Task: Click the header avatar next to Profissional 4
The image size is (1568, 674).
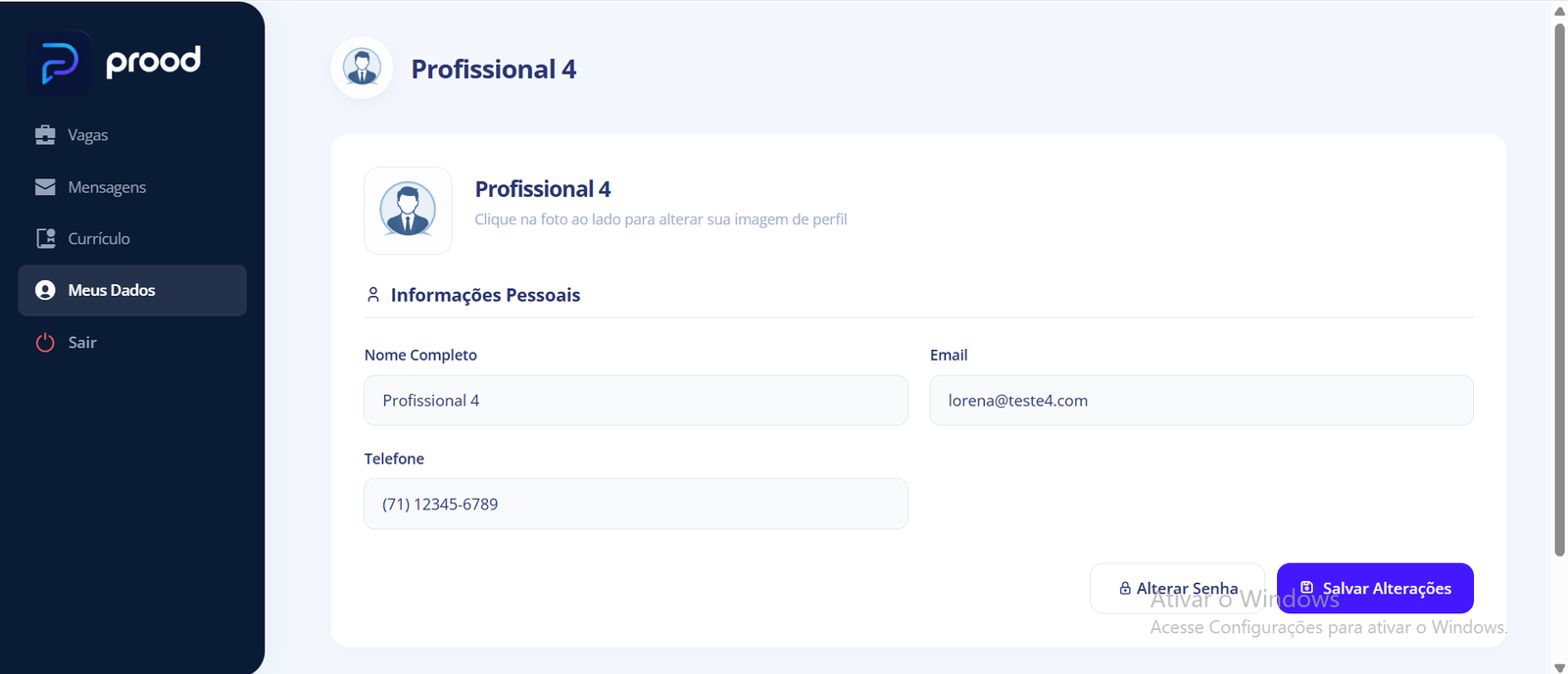Action: point(363,68)
